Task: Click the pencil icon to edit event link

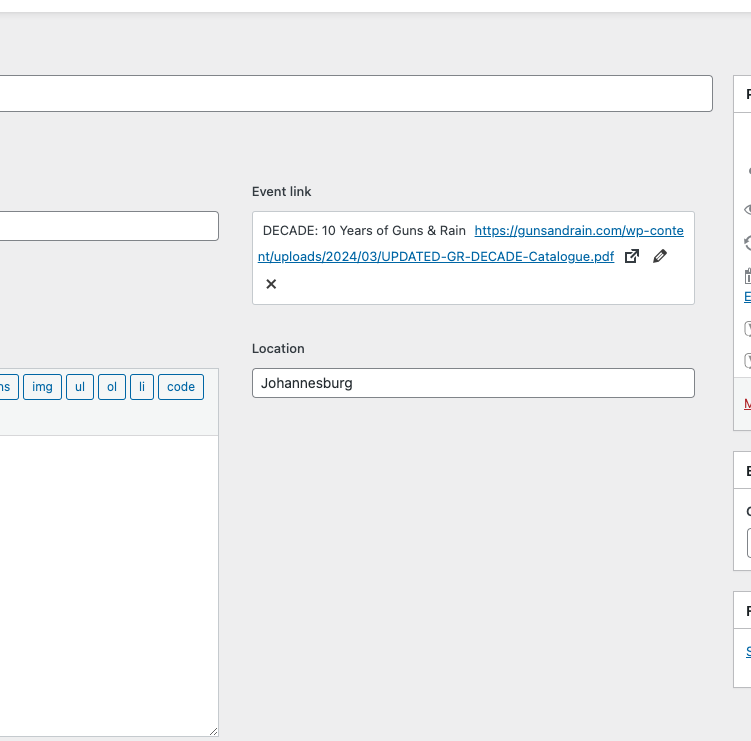Action: click(659, 257)
